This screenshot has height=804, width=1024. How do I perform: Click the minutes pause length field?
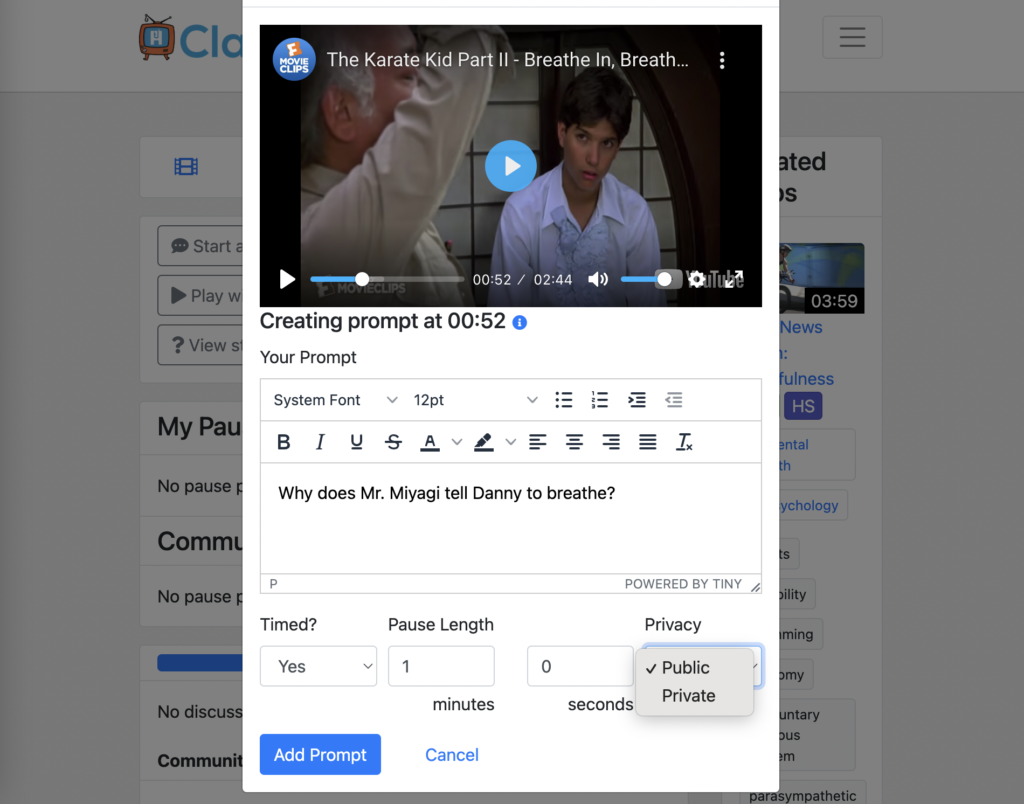[441, 666]
